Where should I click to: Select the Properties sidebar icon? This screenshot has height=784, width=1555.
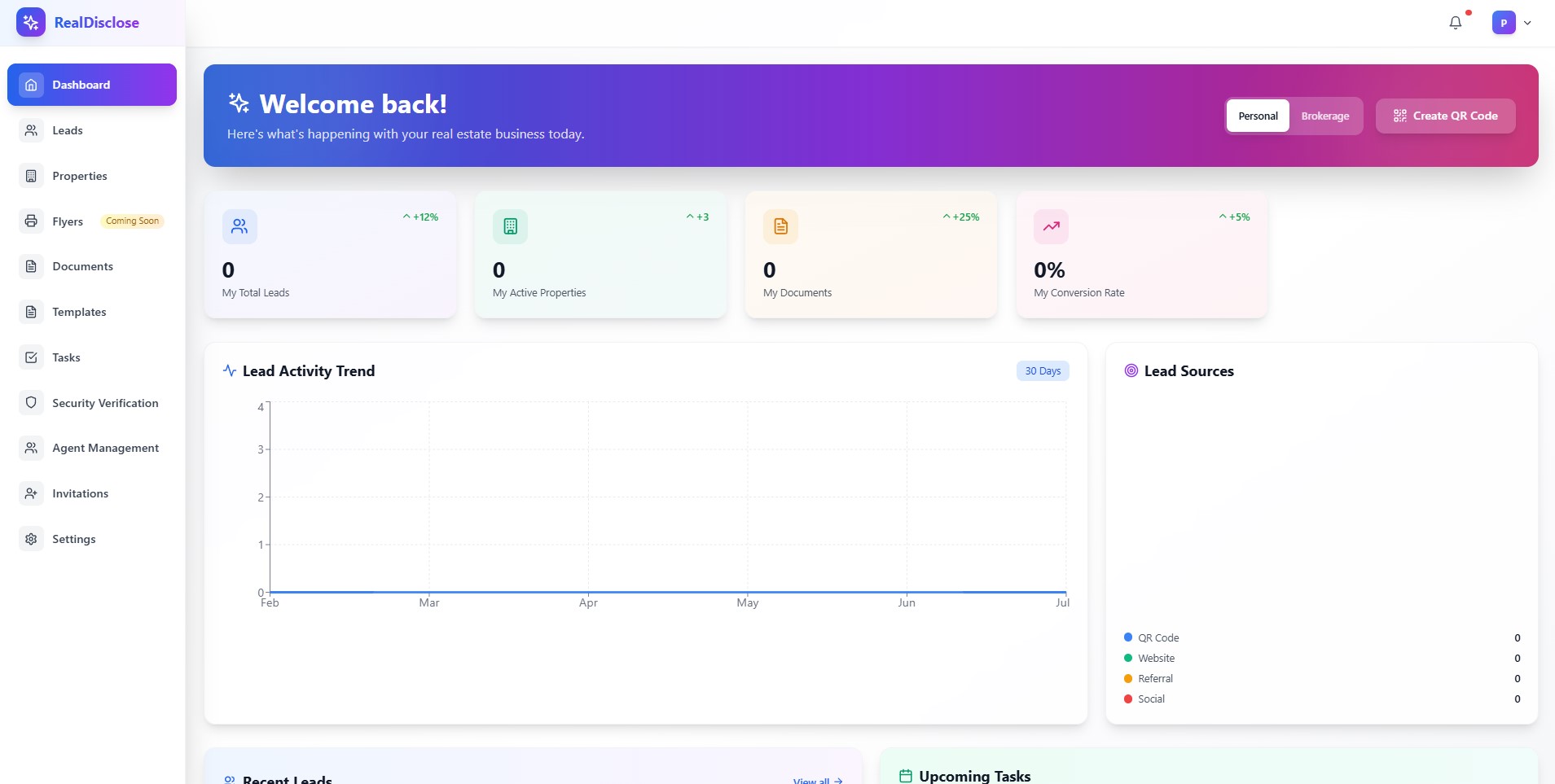(31, 175)
